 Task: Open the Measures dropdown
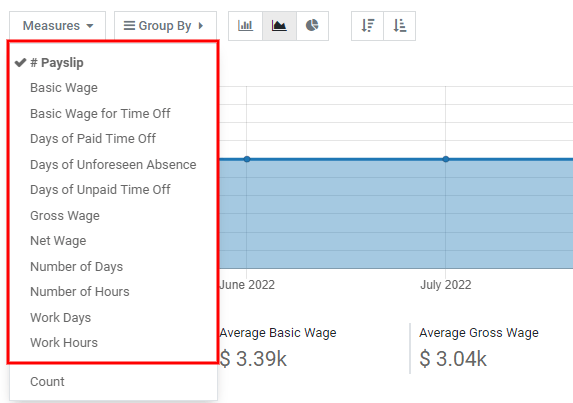(x=58, y=26)
